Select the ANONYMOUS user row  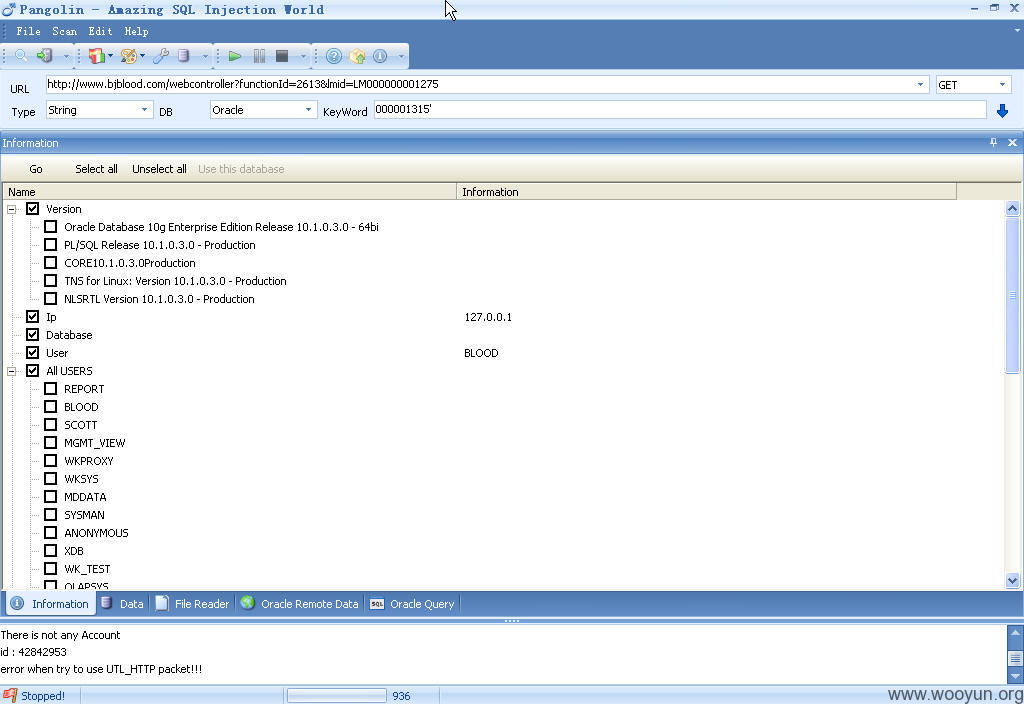[96, 533]
